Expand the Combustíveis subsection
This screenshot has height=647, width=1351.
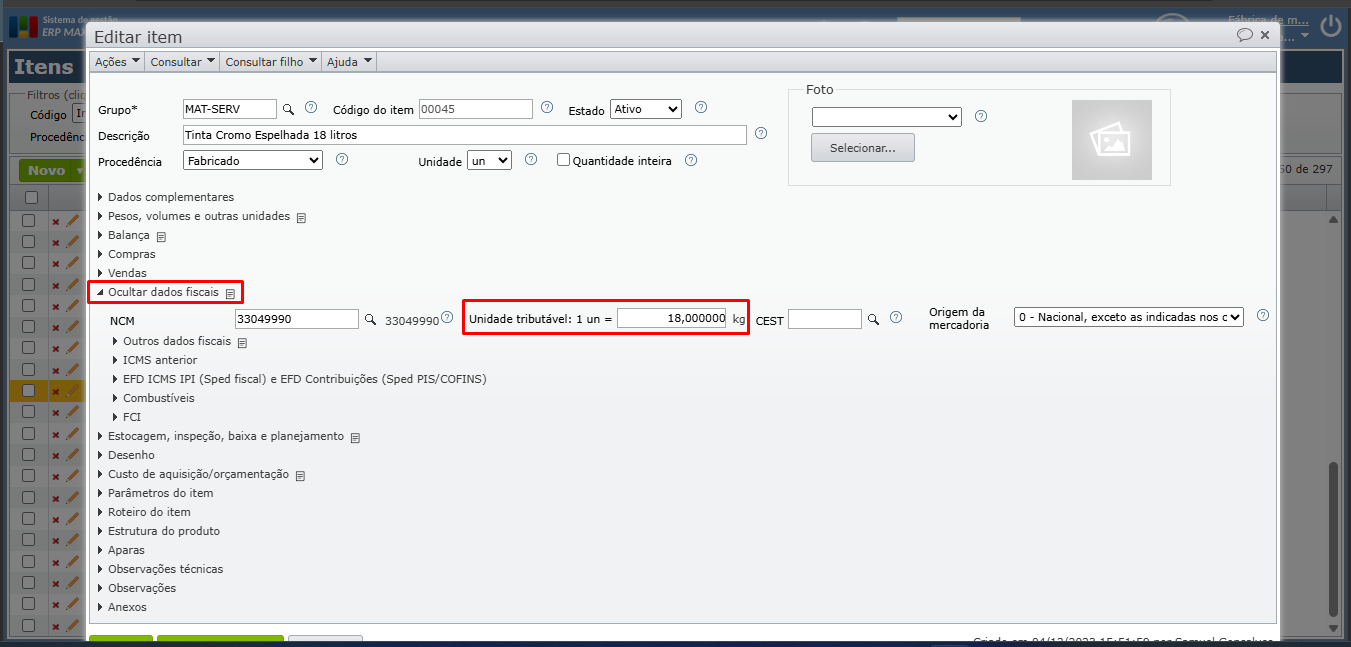point(154,398)
